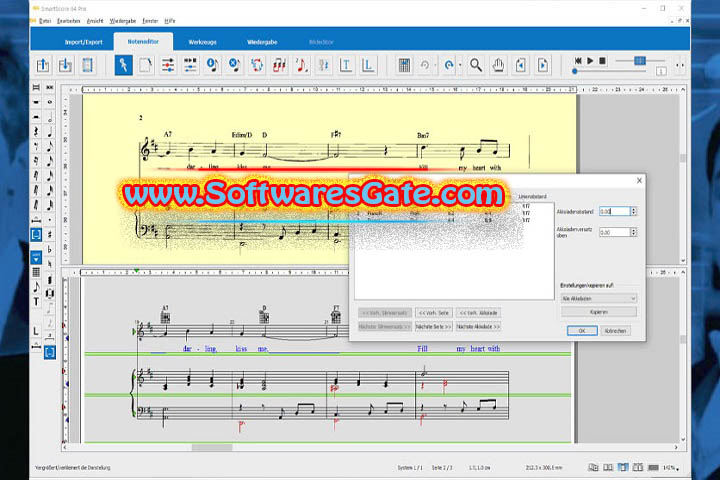Click the page strip icon beside import
Screen dimensions: 720x480
[87, 65]
